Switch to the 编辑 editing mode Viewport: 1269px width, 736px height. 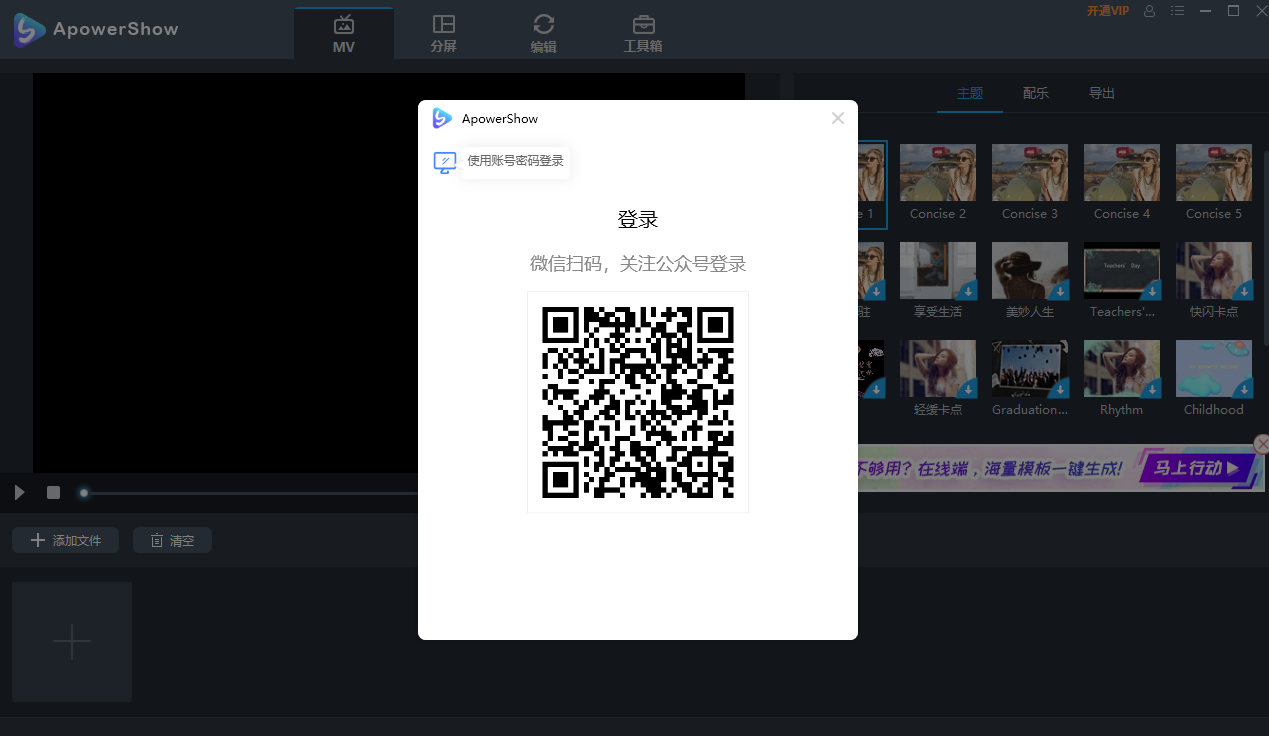543,32
